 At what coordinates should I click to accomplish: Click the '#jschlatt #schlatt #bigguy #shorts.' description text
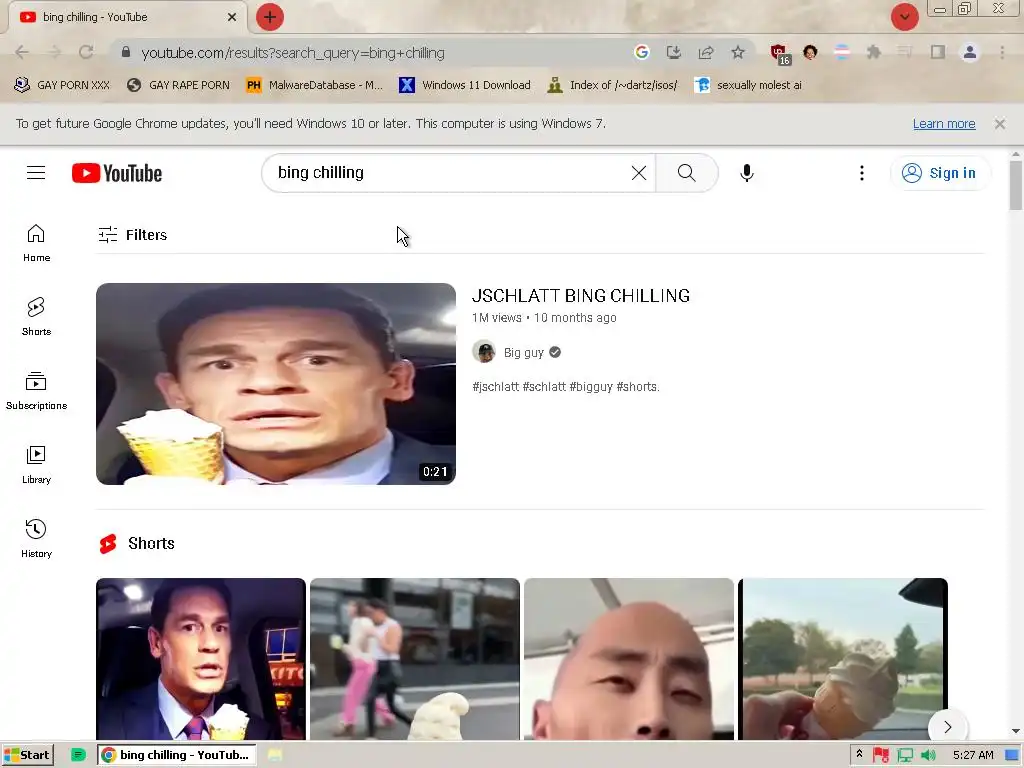(x=566, y=387)
